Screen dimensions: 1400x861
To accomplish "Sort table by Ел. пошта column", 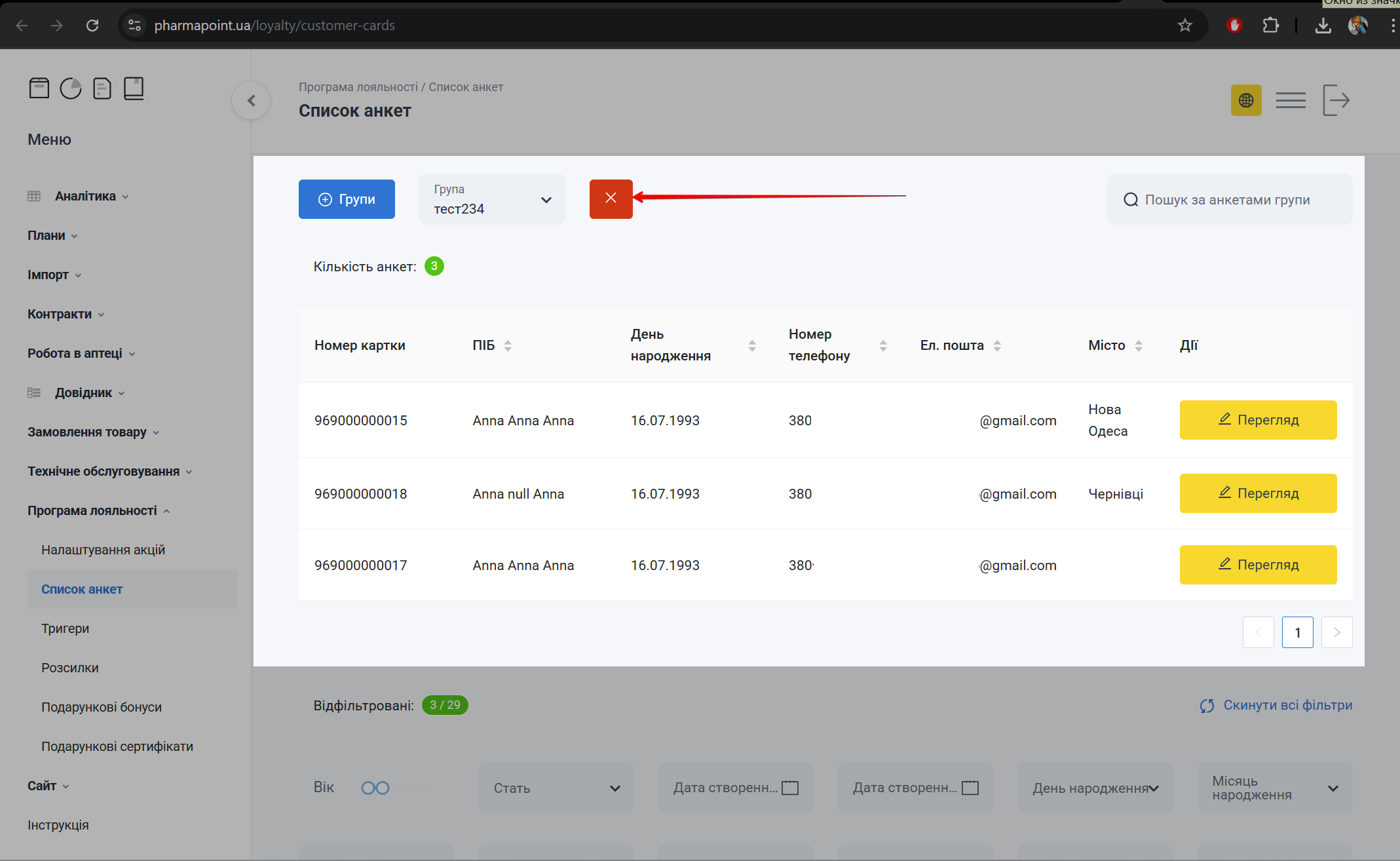I will point(997,345).
